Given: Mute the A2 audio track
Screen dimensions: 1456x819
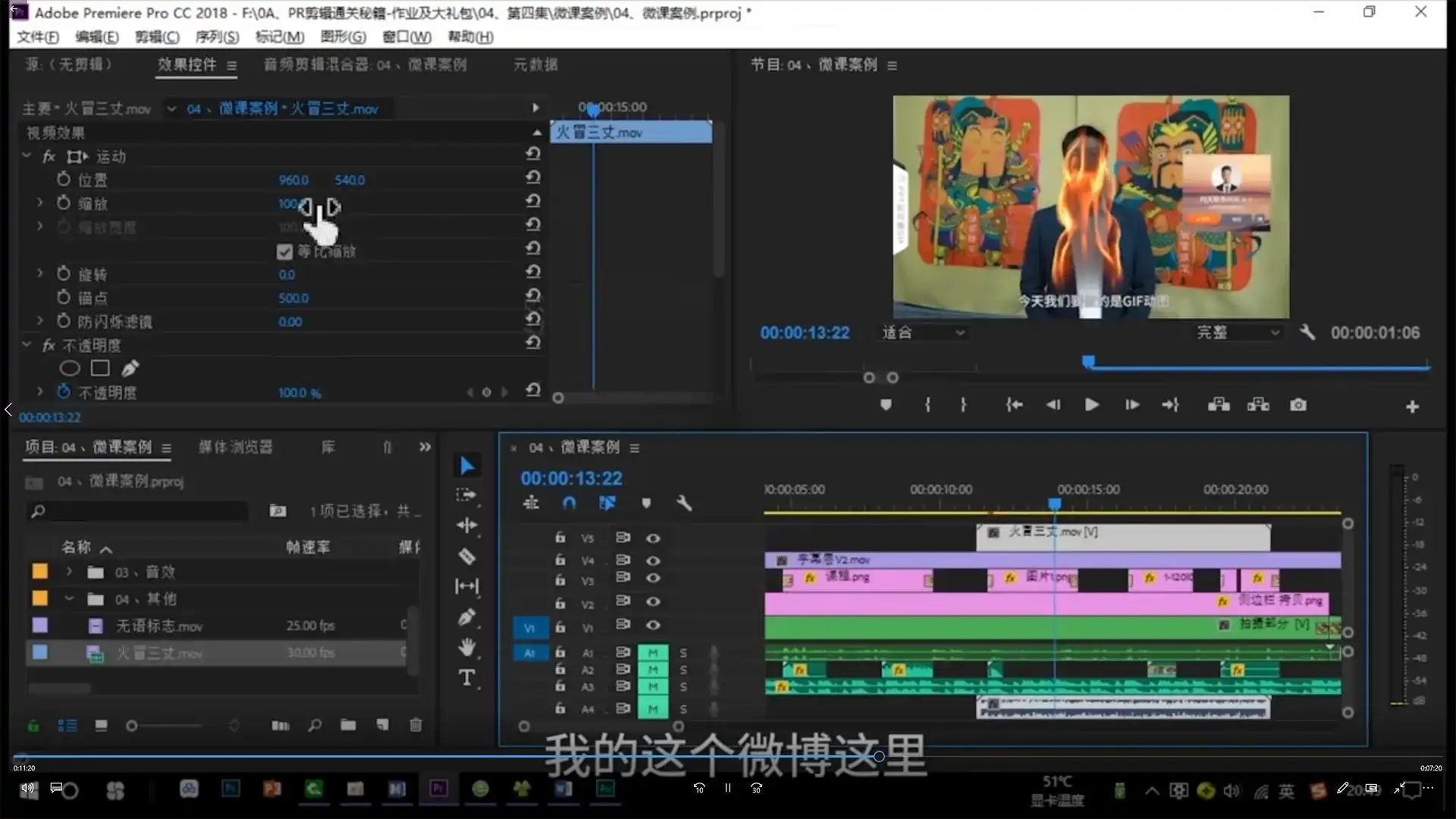Looking at the screenshot, I should (654, 669).
